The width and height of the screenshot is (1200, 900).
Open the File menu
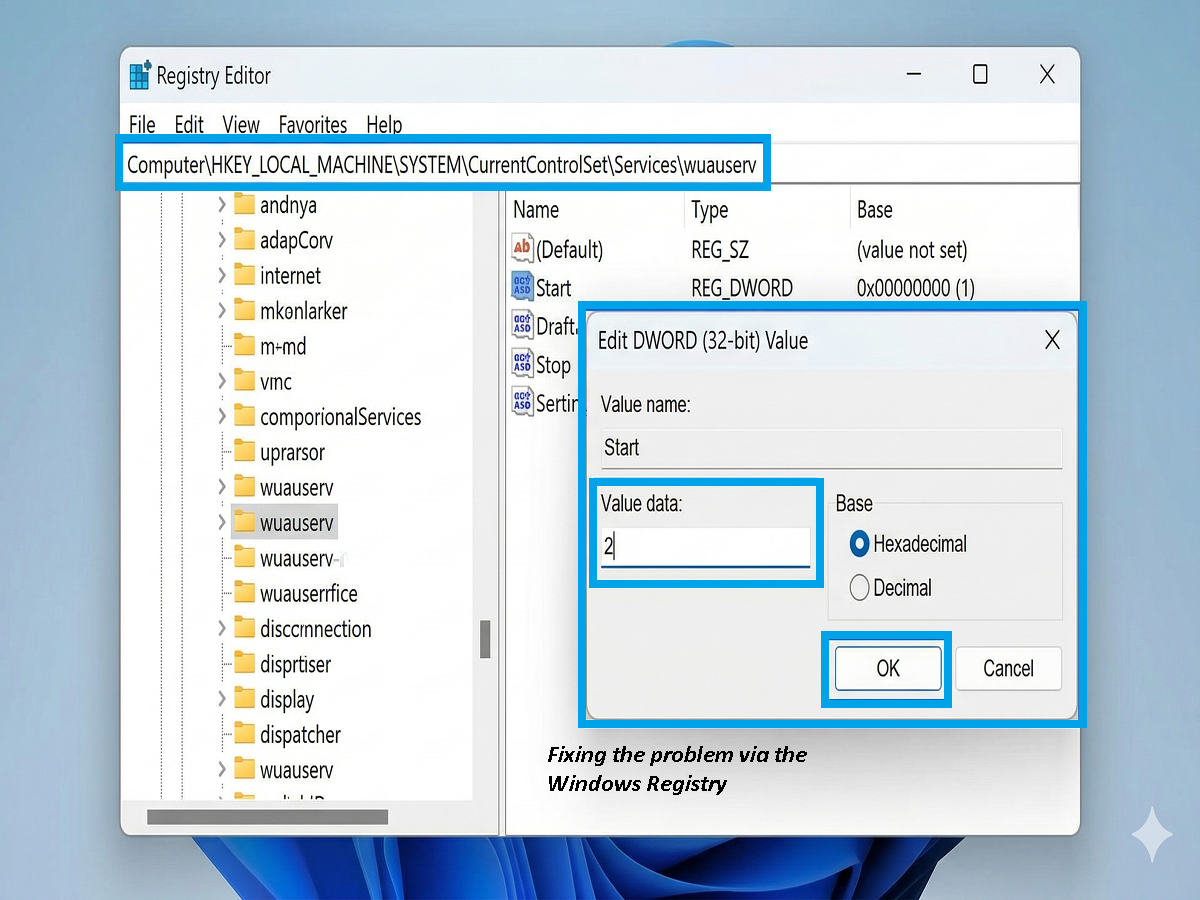pyautogui.click(x=143, y=125)
